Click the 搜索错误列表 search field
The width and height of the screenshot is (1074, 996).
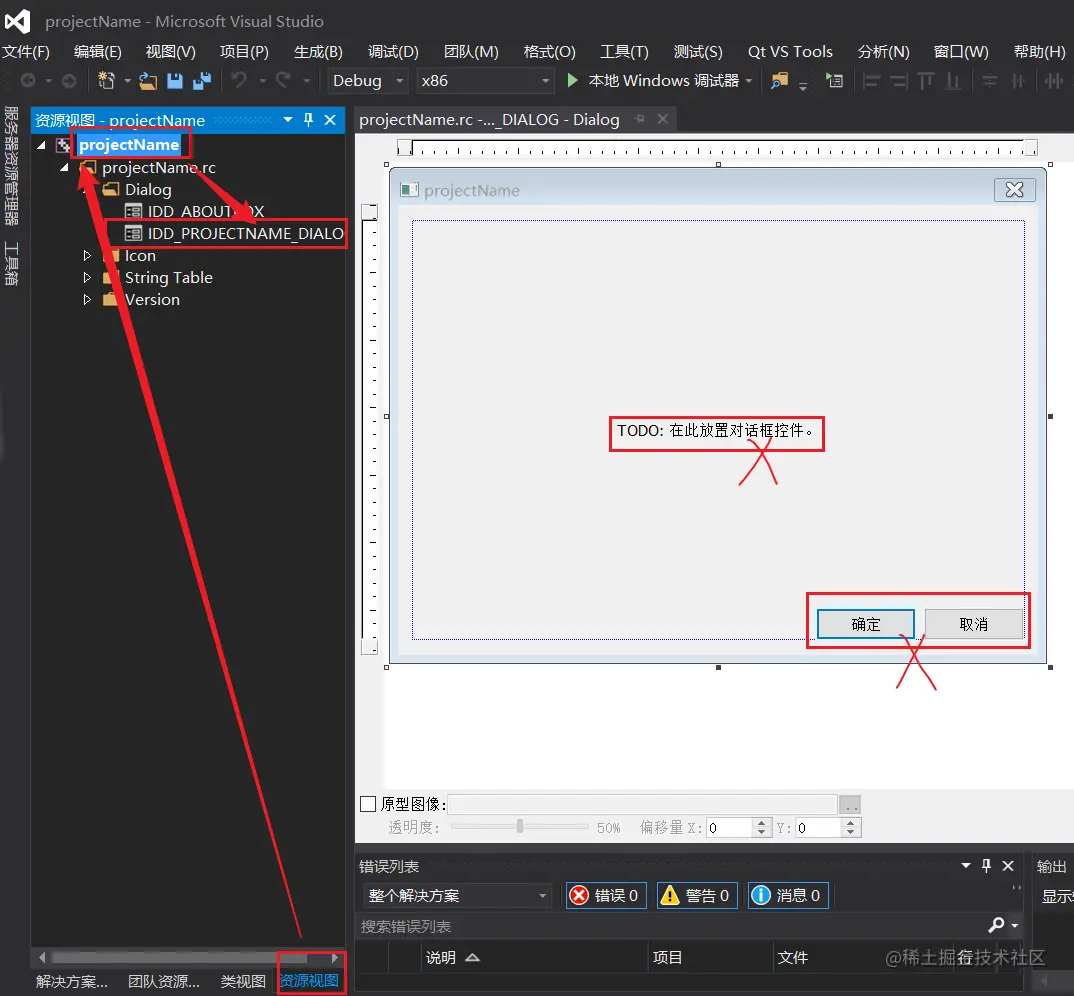(671, 926)
